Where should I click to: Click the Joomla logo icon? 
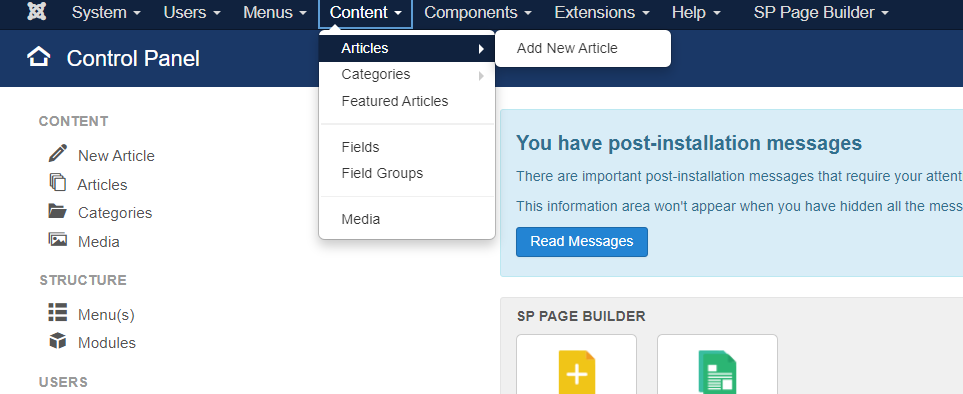(37, 12)
